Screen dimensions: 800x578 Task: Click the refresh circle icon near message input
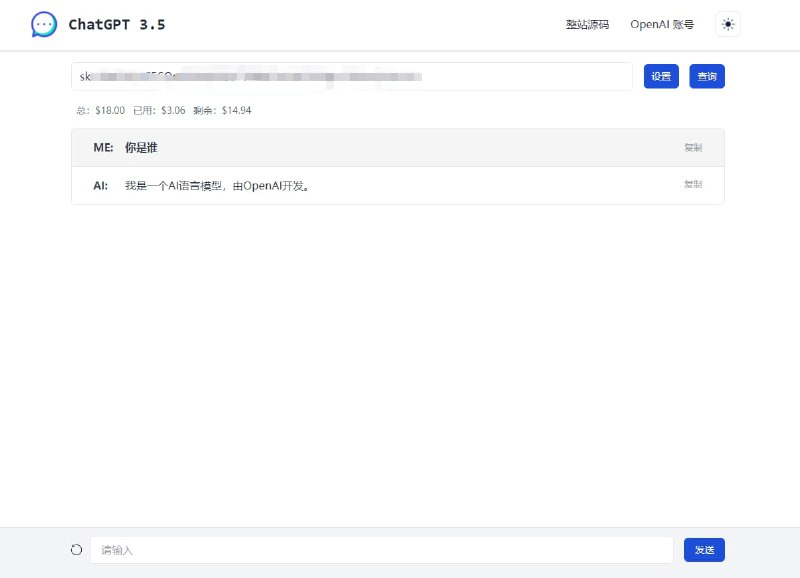(76, 549)
